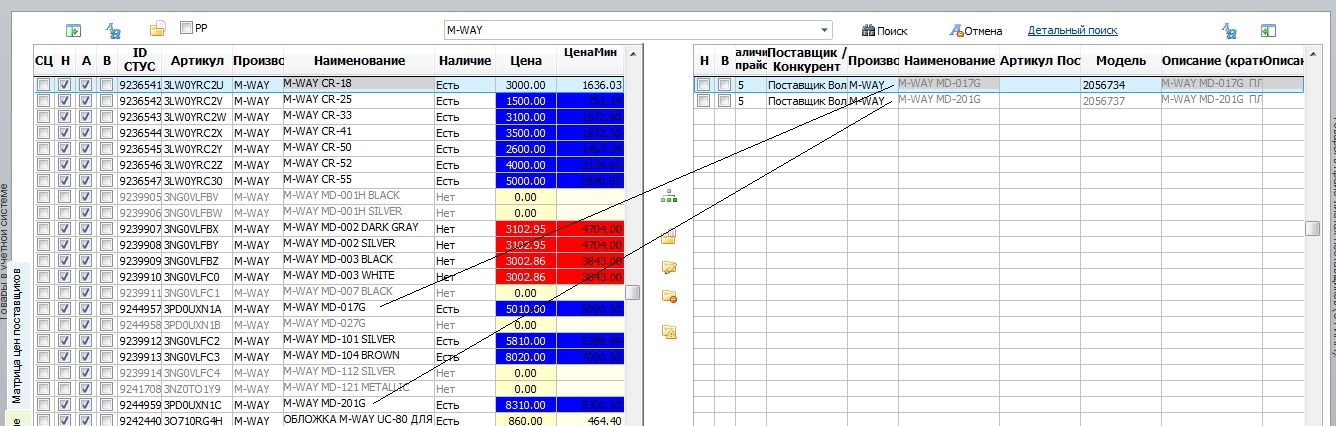The height and width of the screenshot is (426, 1336).
Task: Click ЦенаМин value 1636.03
Action: (590, 86)
